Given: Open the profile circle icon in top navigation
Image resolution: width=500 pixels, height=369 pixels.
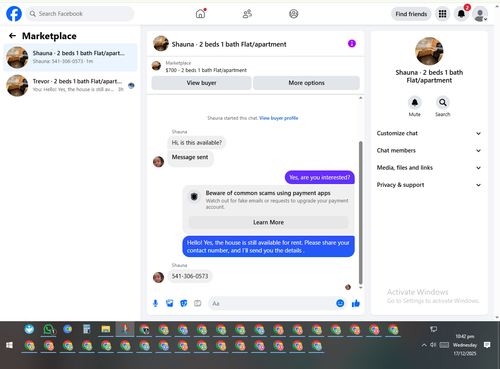Looking at the screenshot, I should pyautogui.click(x=294, y=14).
